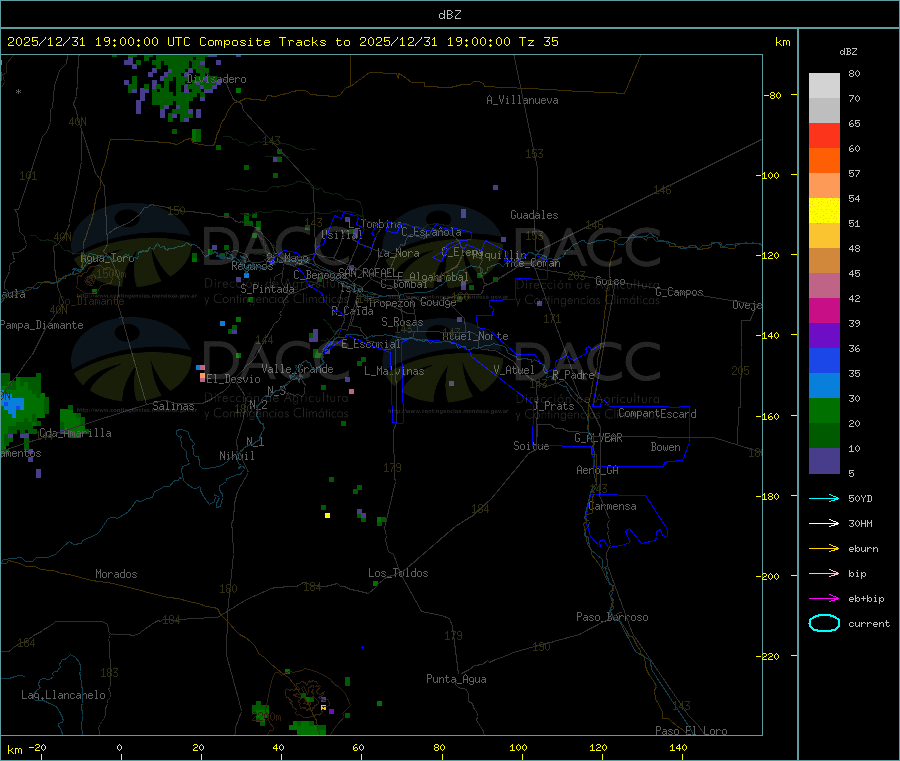The width and height of the screenshot is (900, 761).
Task: Click the CompantEscard label
Action: 657,414
